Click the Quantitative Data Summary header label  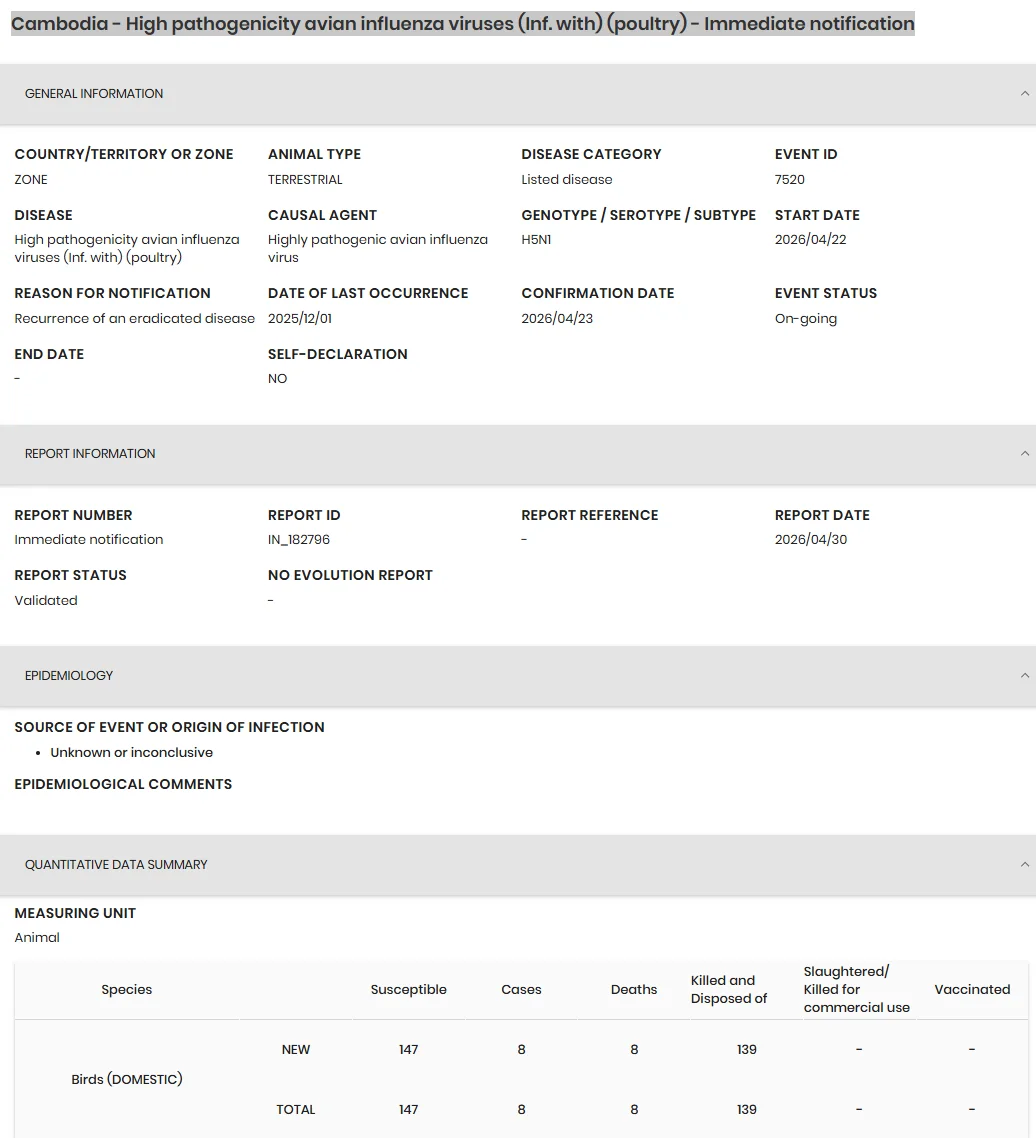pyautogui.click(x=116, y=864)
